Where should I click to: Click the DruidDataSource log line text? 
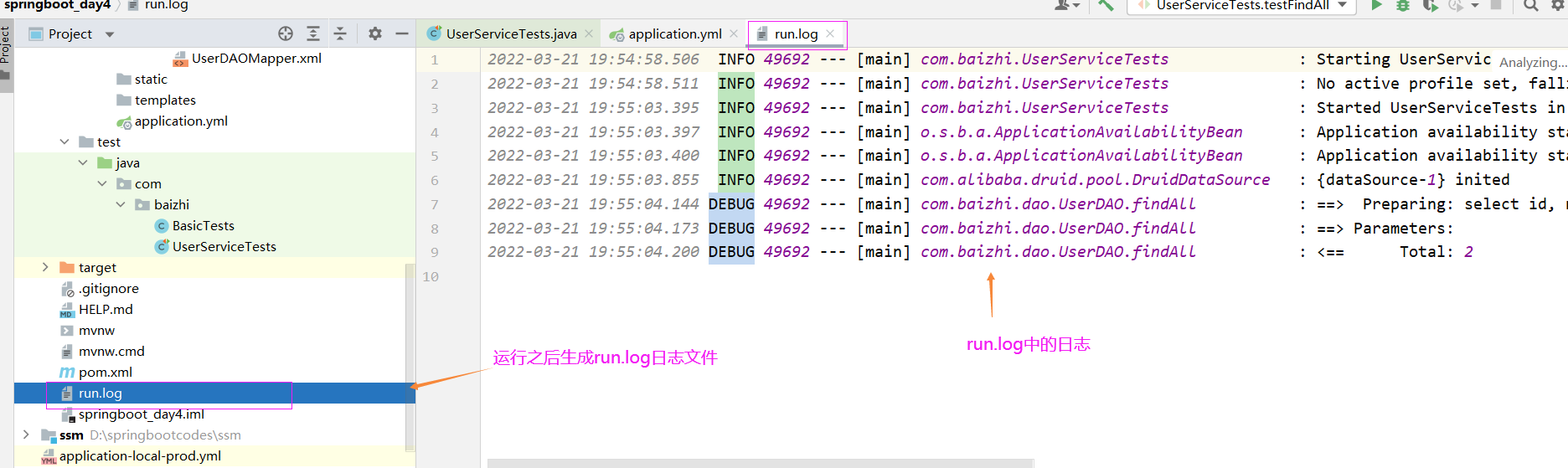point(1095,179)
